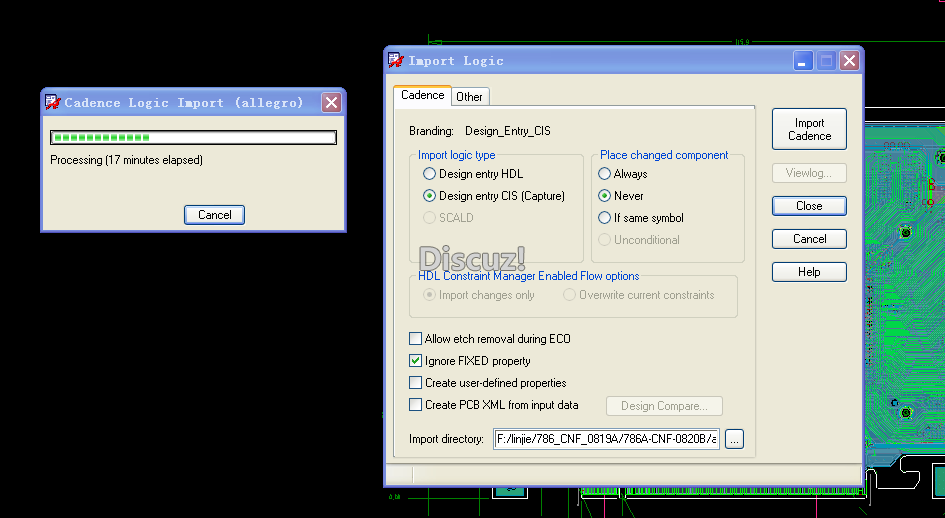This screenshot has width=945, height=518.
Task: Cancel the Cadence Logic Import progress
Action: pyautogui.click(x=215, y=215)
